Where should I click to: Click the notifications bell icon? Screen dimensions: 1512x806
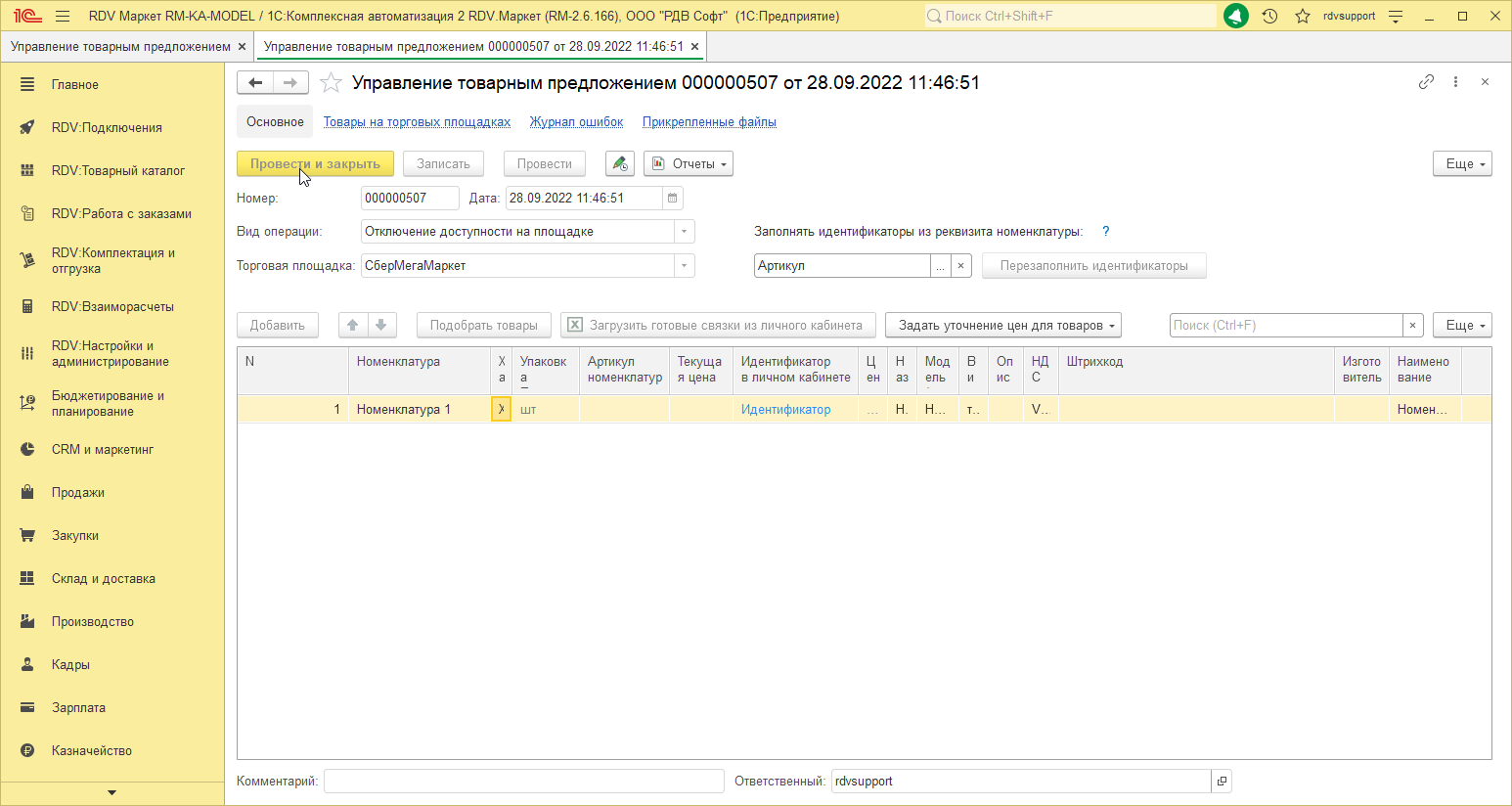pyautogui.click(x=1236, y=16)
